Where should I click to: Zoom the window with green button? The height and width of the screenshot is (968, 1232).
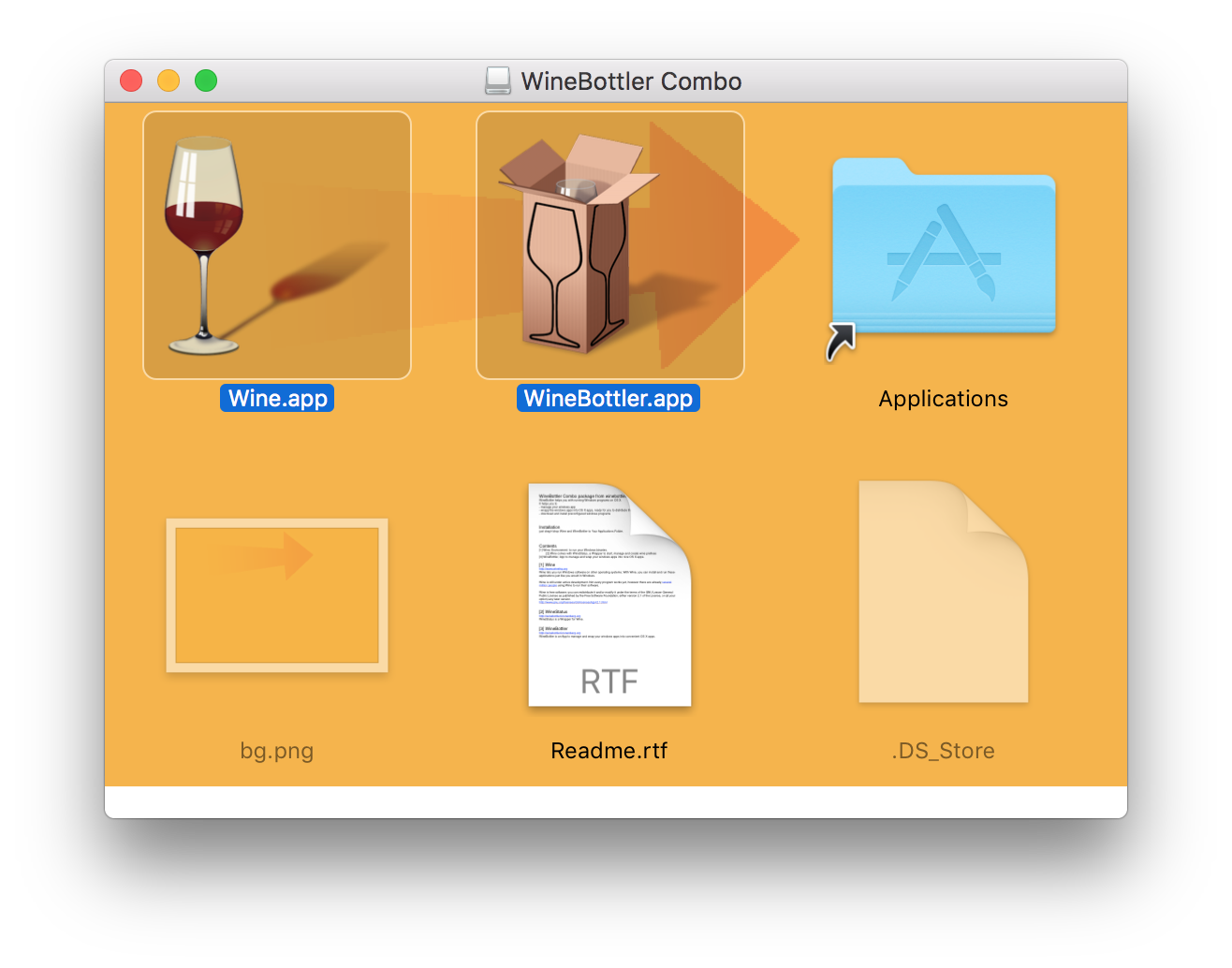[x=206, y=81]
